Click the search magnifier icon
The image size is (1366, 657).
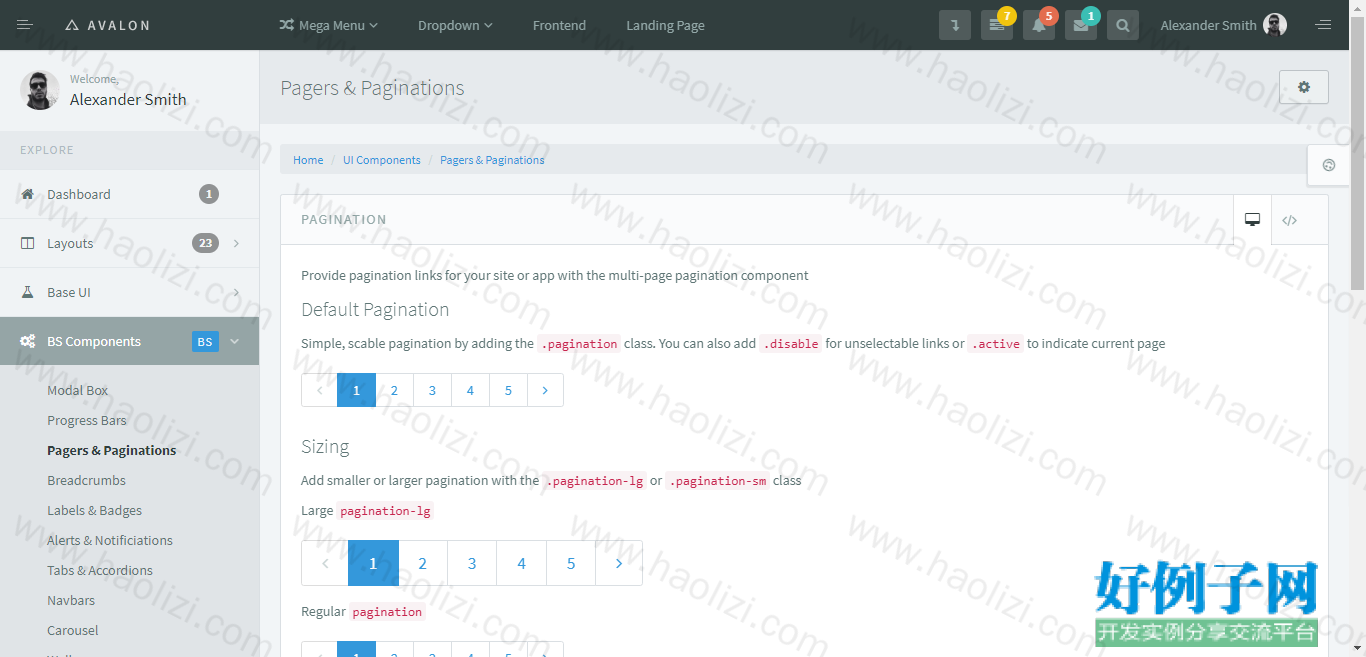[x=1123, y=25]
